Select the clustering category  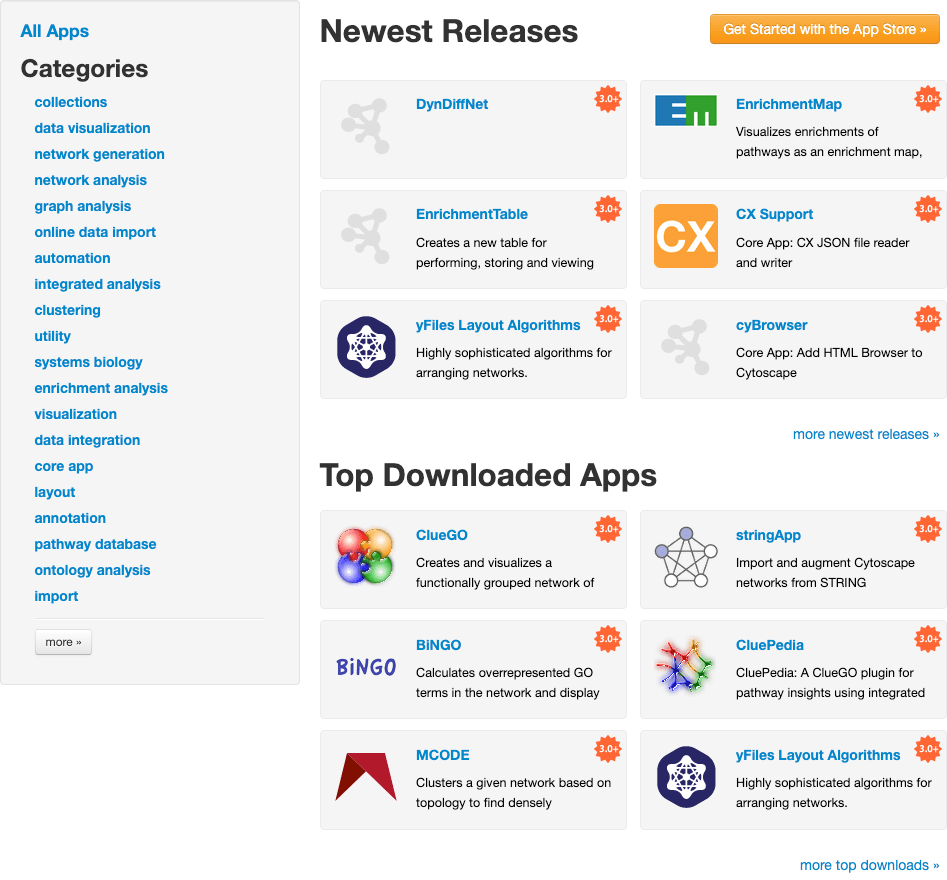(68, 310)
